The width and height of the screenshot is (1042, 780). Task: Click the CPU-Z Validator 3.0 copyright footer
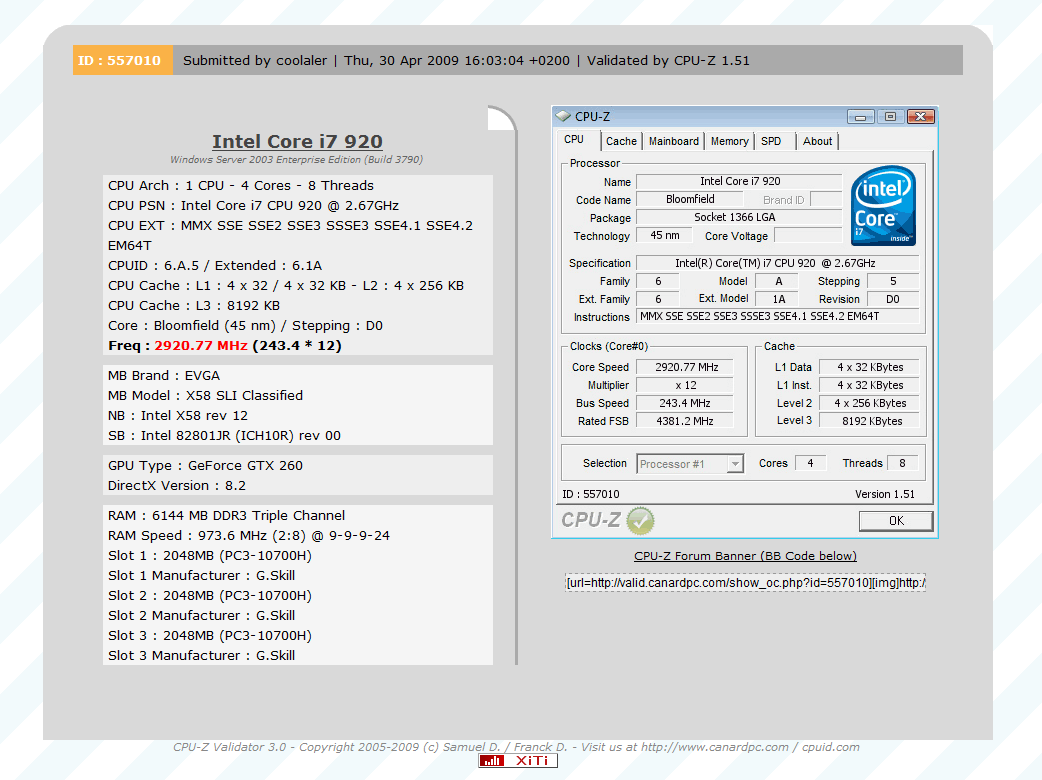pyautogui.click(x=516, y=747)
